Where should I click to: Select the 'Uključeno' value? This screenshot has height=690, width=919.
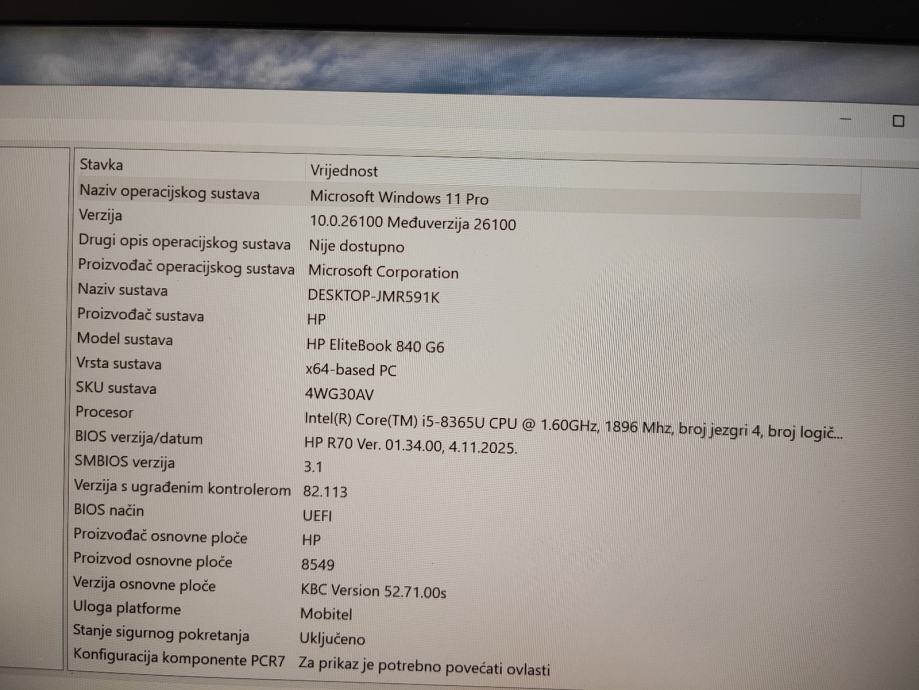(332, 639)
